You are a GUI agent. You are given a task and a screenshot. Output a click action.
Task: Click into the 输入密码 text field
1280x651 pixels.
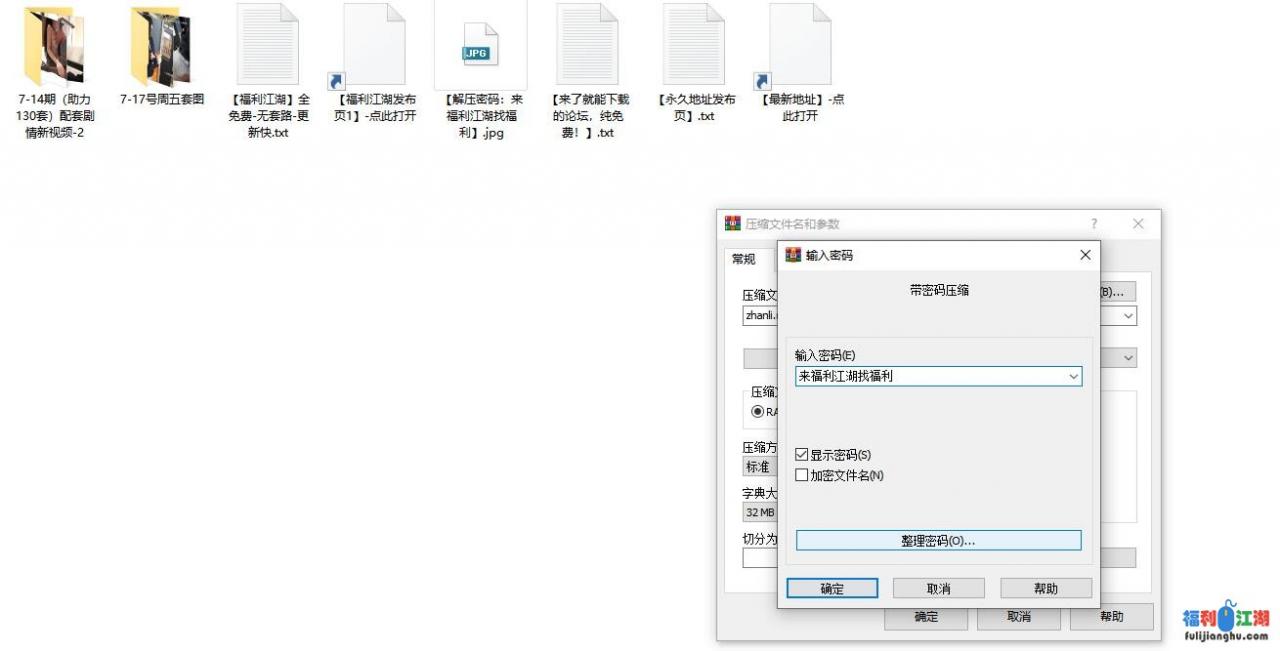tap(928, 377)
